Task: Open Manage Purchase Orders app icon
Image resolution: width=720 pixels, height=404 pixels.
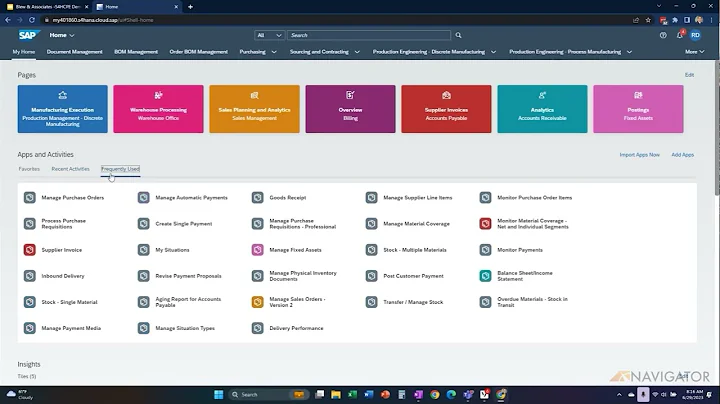Action: click(30, 198)
